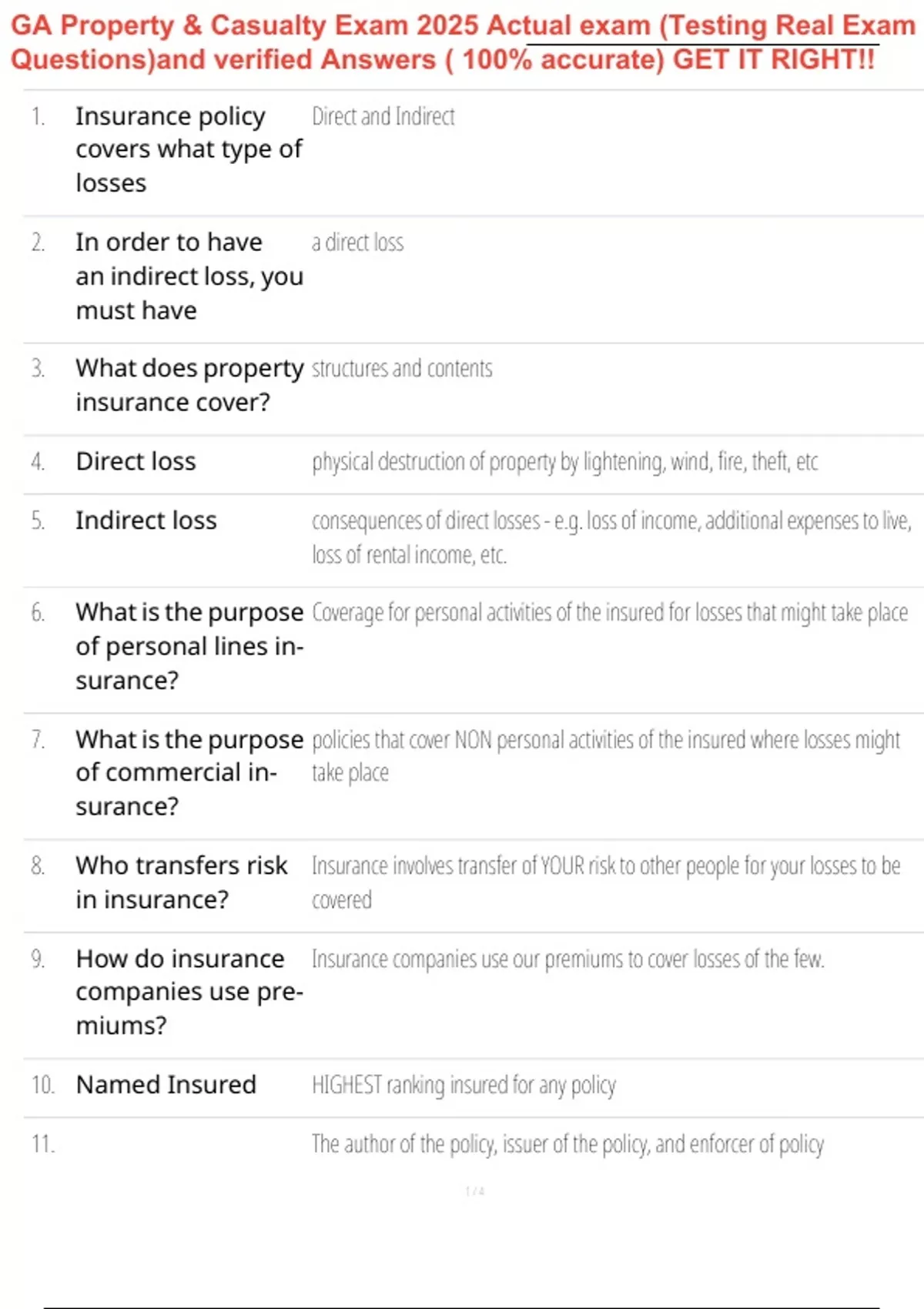Click 'structures and contents' answer text
924x1309 pixels.
[401, 369]
